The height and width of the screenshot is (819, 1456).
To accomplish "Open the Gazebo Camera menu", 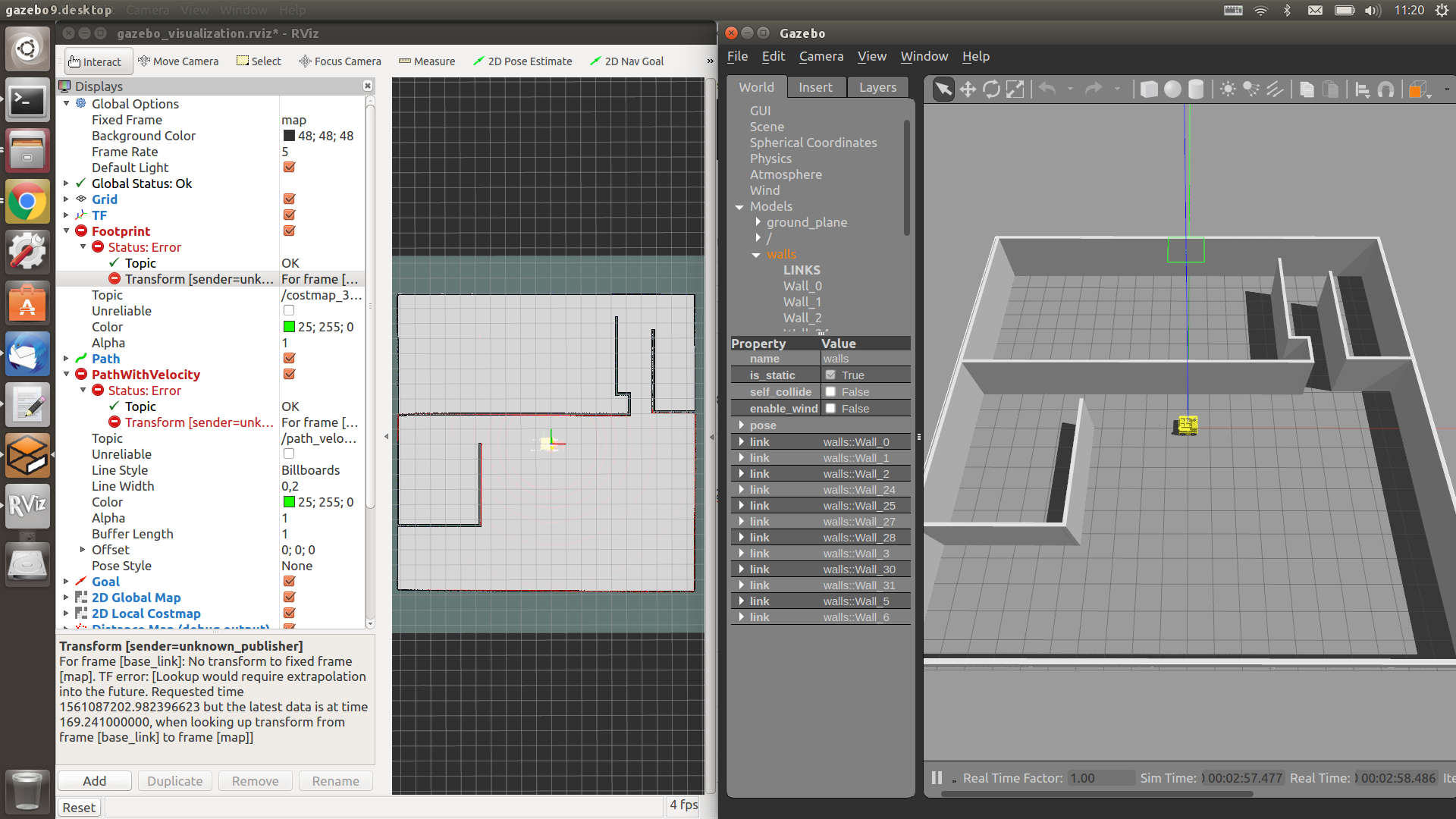I will coord(821,56).
